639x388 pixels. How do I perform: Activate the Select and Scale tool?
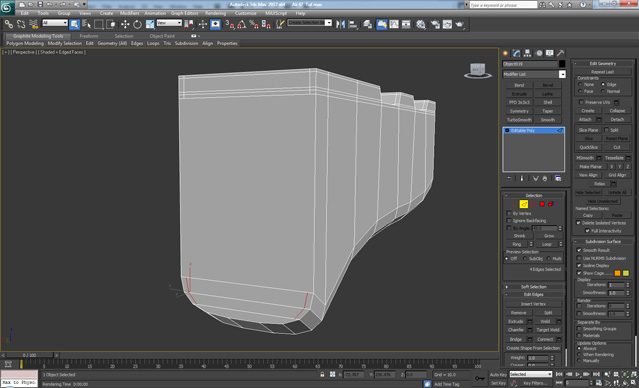(x=150, y=24)
